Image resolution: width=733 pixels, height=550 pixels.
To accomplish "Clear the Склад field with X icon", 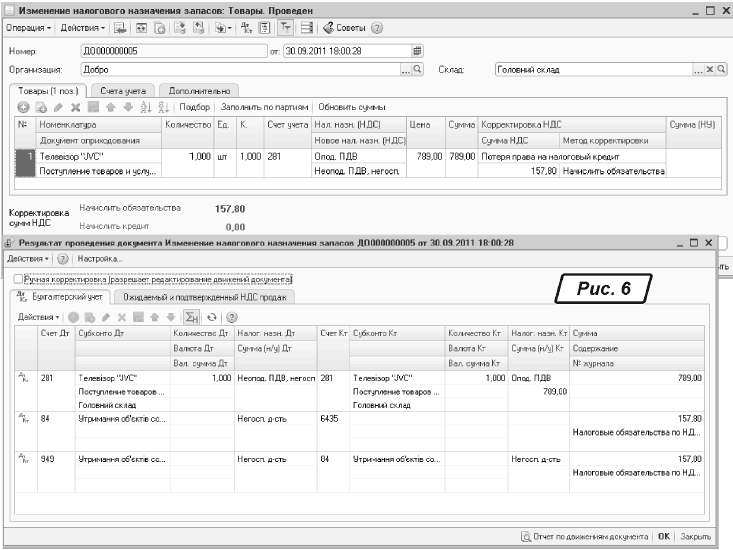I will click(x=708, y=70).
